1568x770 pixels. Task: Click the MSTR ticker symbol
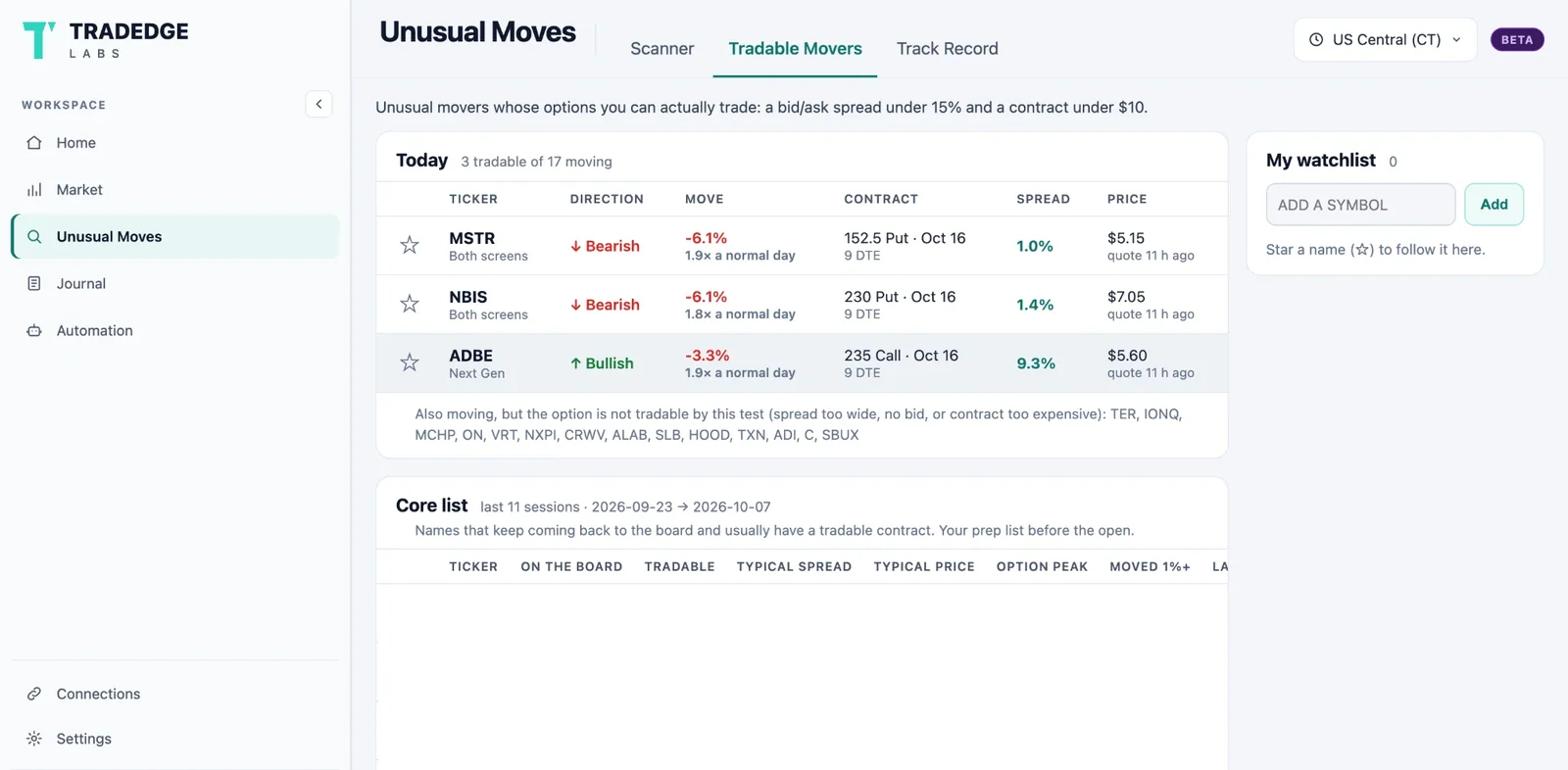point(472,238)
